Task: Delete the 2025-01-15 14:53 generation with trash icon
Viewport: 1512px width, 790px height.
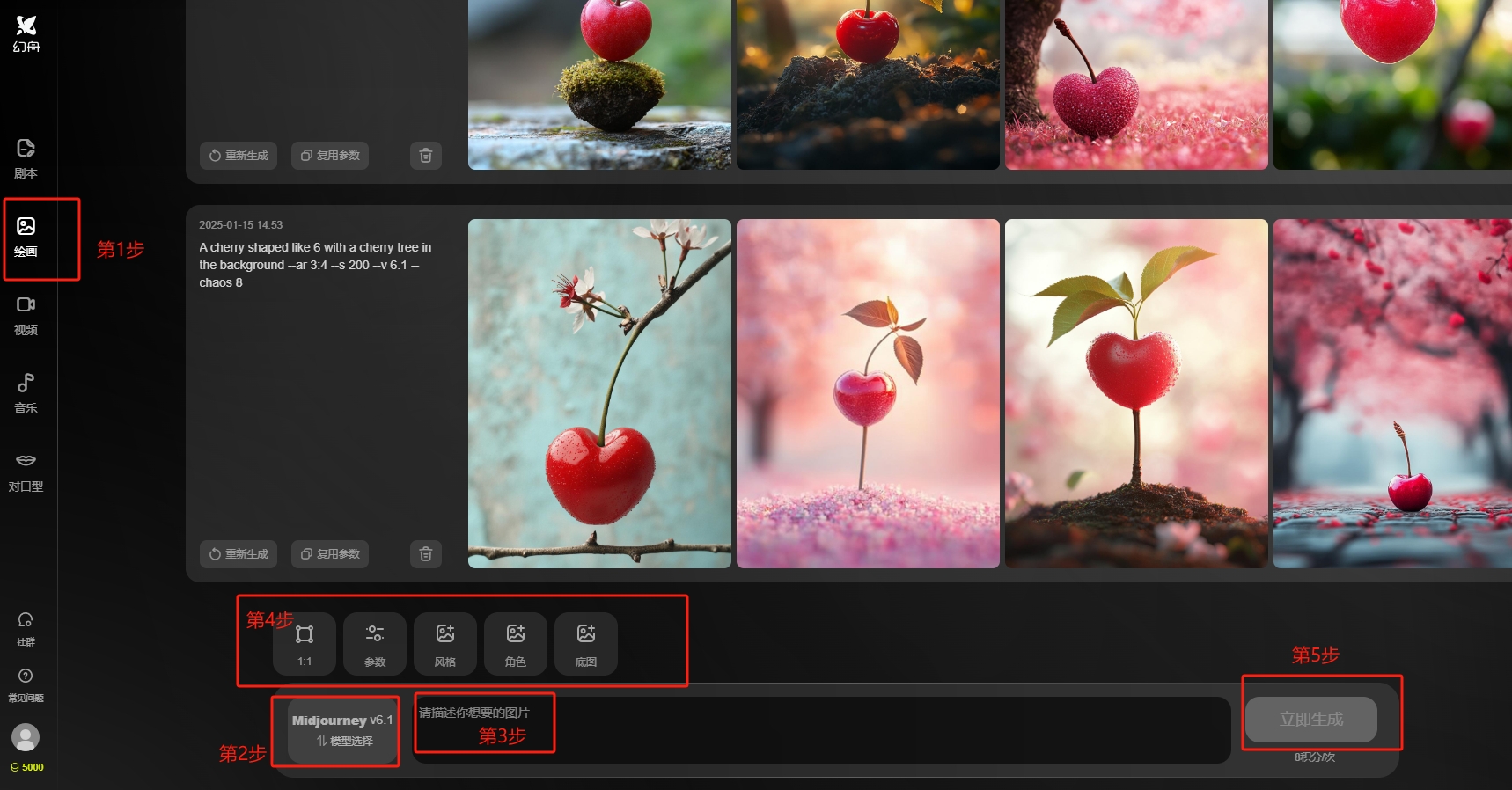Action: (426, 554)
